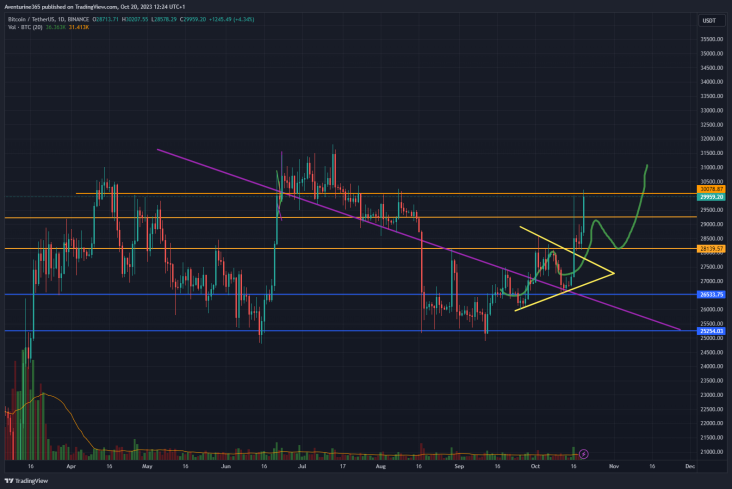This screenshot has width=732, height=489.
Task: Click the Oct label on time axis
Action: click(535, 466)
